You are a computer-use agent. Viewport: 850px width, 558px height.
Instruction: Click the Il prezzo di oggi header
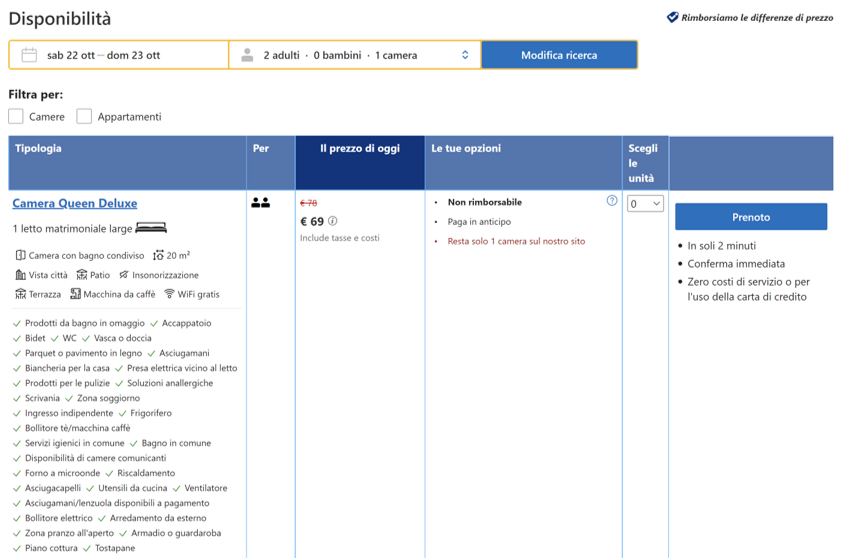359,149
